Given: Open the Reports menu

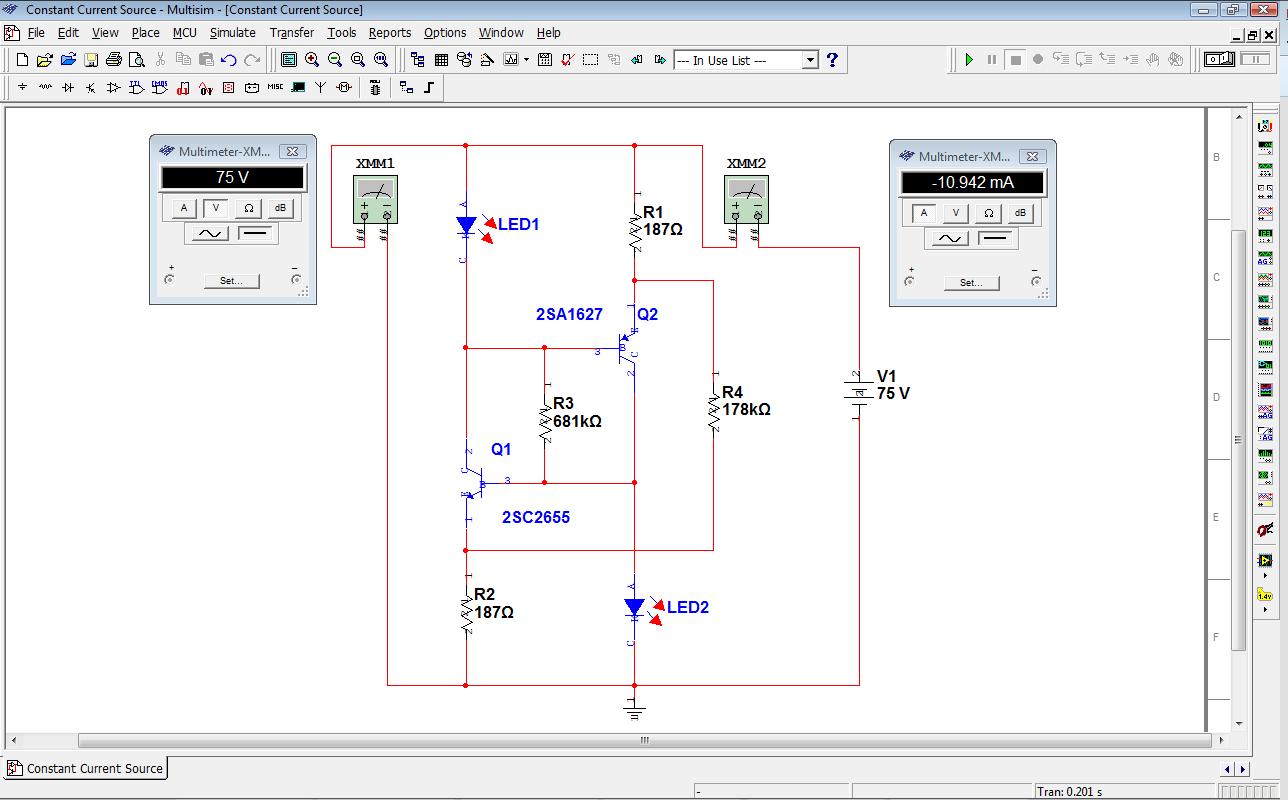Looking at the screenshot, I should [x=390, y=32].
